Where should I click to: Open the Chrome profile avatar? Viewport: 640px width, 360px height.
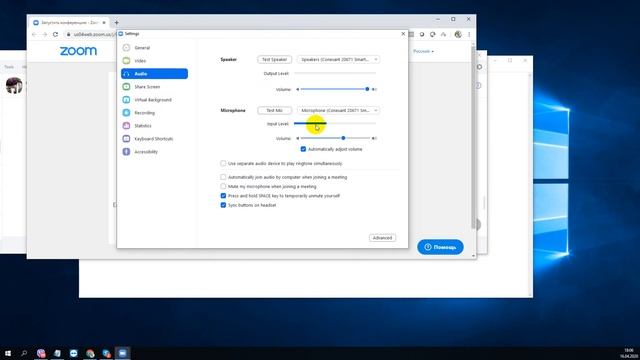458,35
